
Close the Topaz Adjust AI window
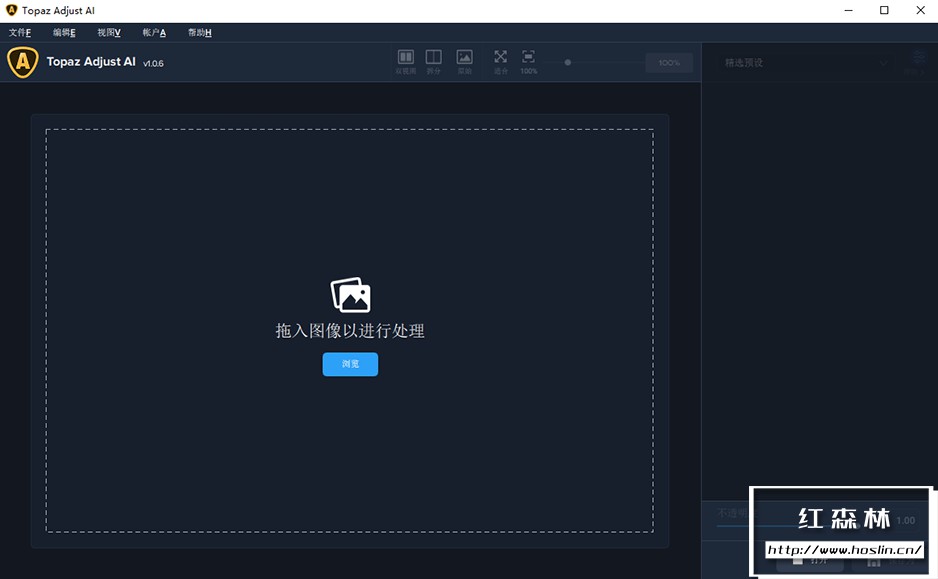point(921,10)
